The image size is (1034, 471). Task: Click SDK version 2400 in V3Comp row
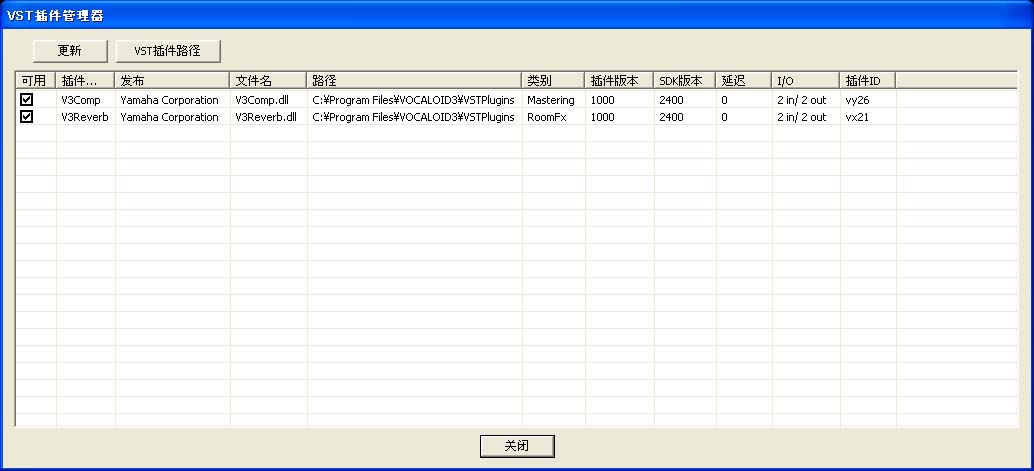671,100
